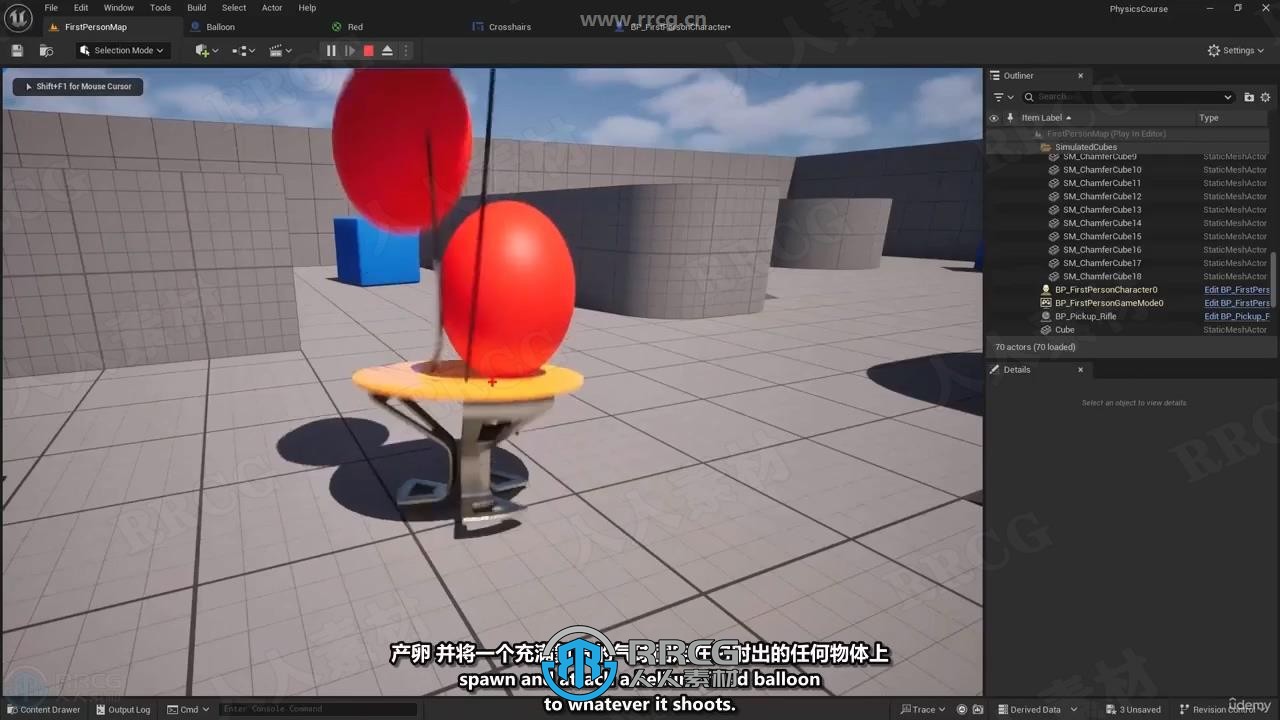This screenshot has width=1280, height=720.
Task: Open the browse content folder icon
Action: click(46, 50)
